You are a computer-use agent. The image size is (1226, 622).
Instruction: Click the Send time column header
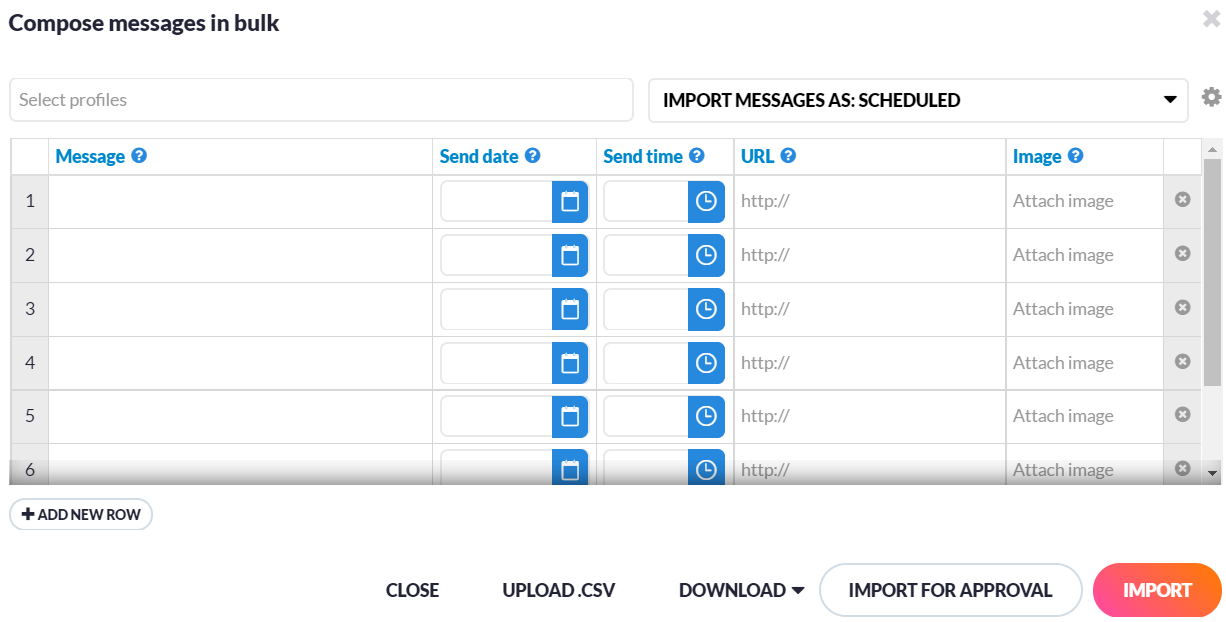(643, 157)
